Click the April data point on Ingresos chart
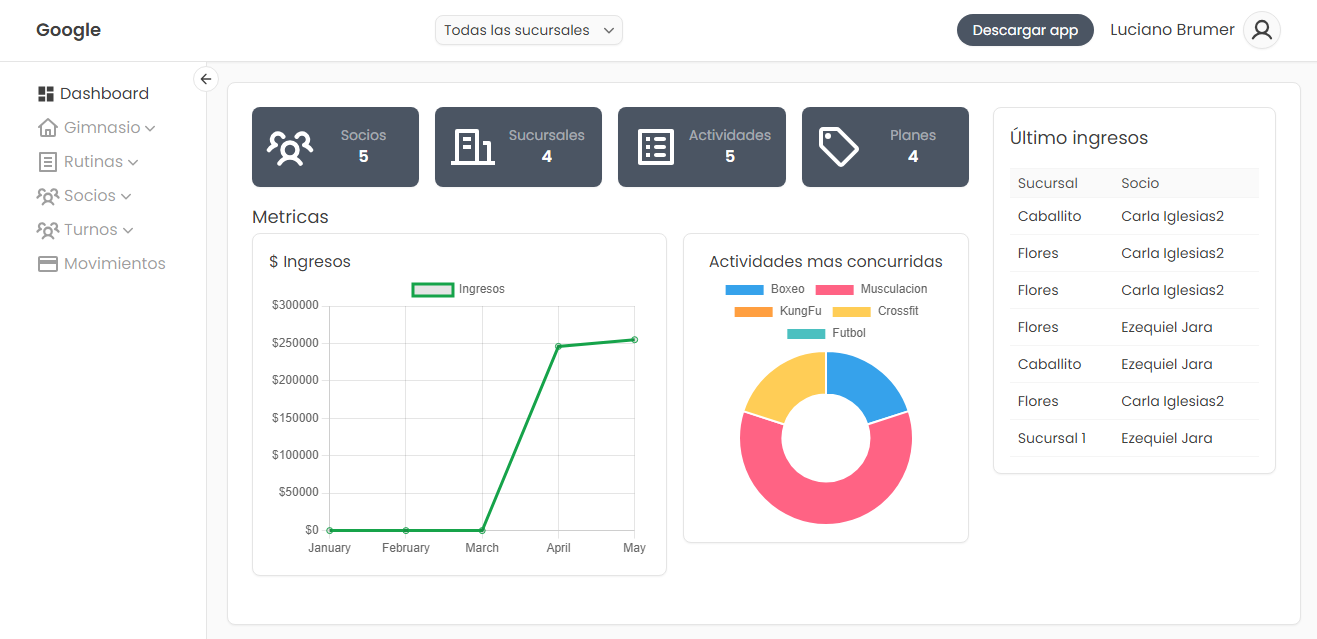The image size is (1317, 639). click(x=558, y=346)
